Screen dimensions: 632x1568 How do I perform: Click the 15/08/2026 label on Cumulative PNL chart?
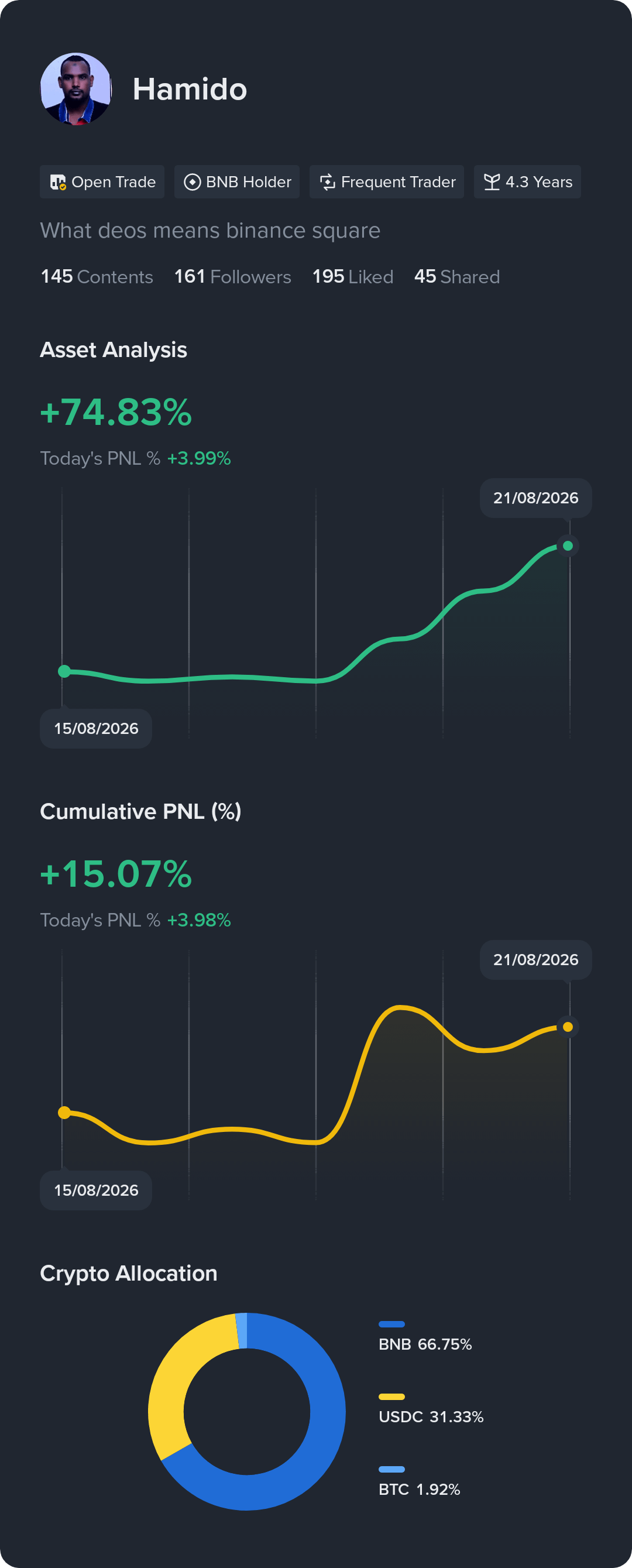96,1190
